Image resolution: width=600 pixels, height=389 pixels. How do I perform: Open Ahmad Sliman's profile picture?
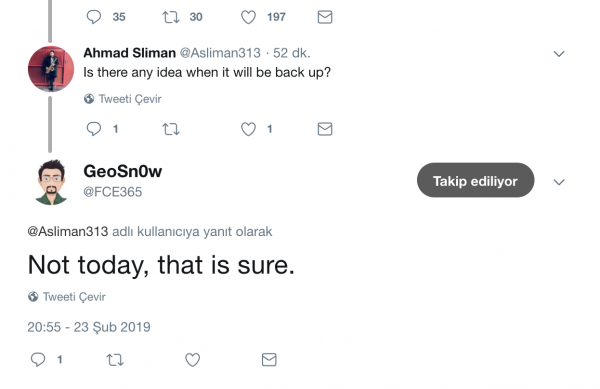pos(51,69)
